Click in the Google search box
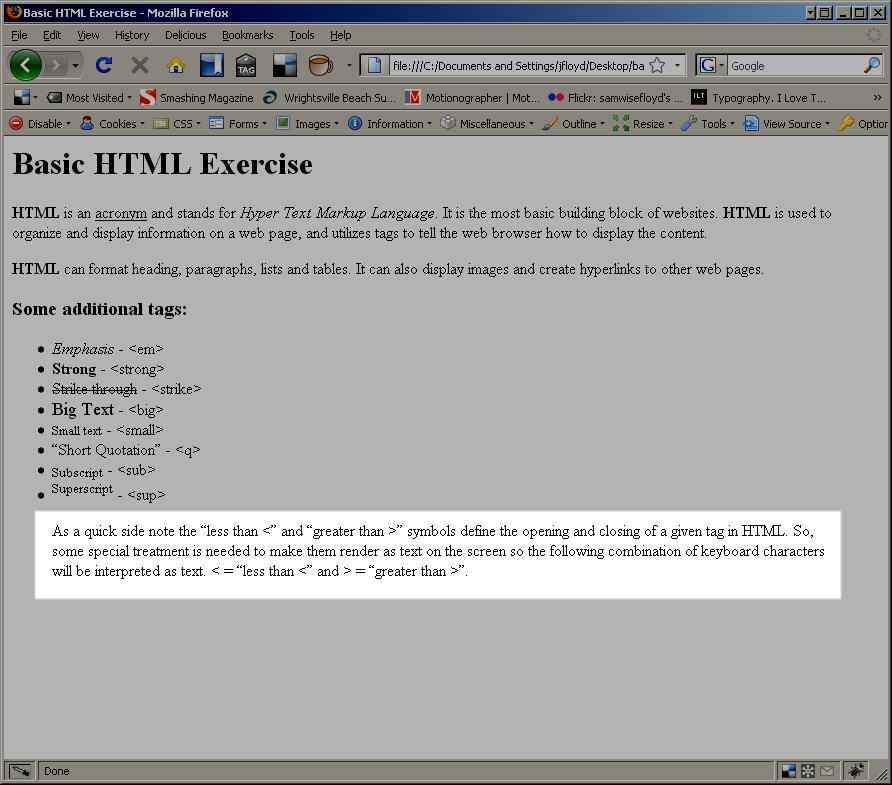The width and height of the screenshot is (892, 785). tap(795, 65)
